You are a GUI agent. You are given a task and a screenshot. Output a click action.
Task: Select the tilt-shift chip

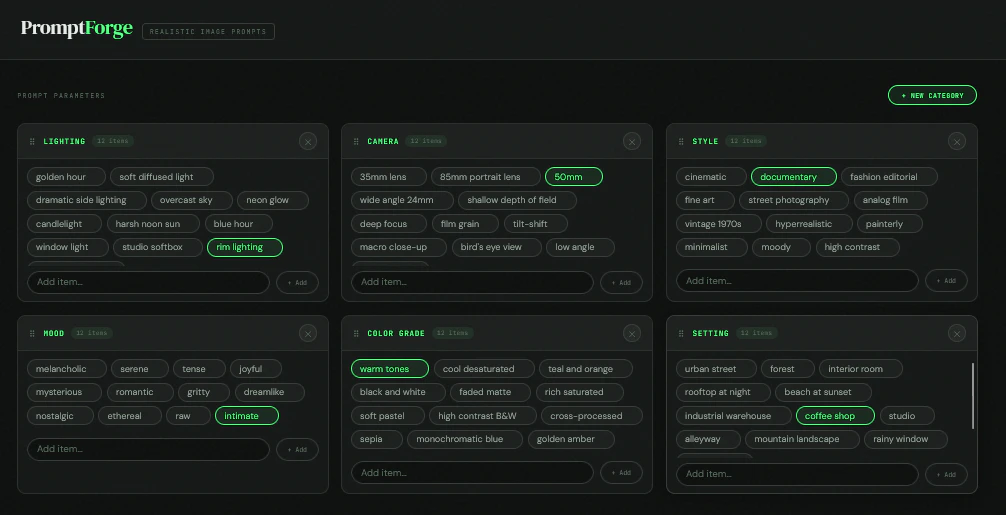pyautogui.click(x=536, y=224)
